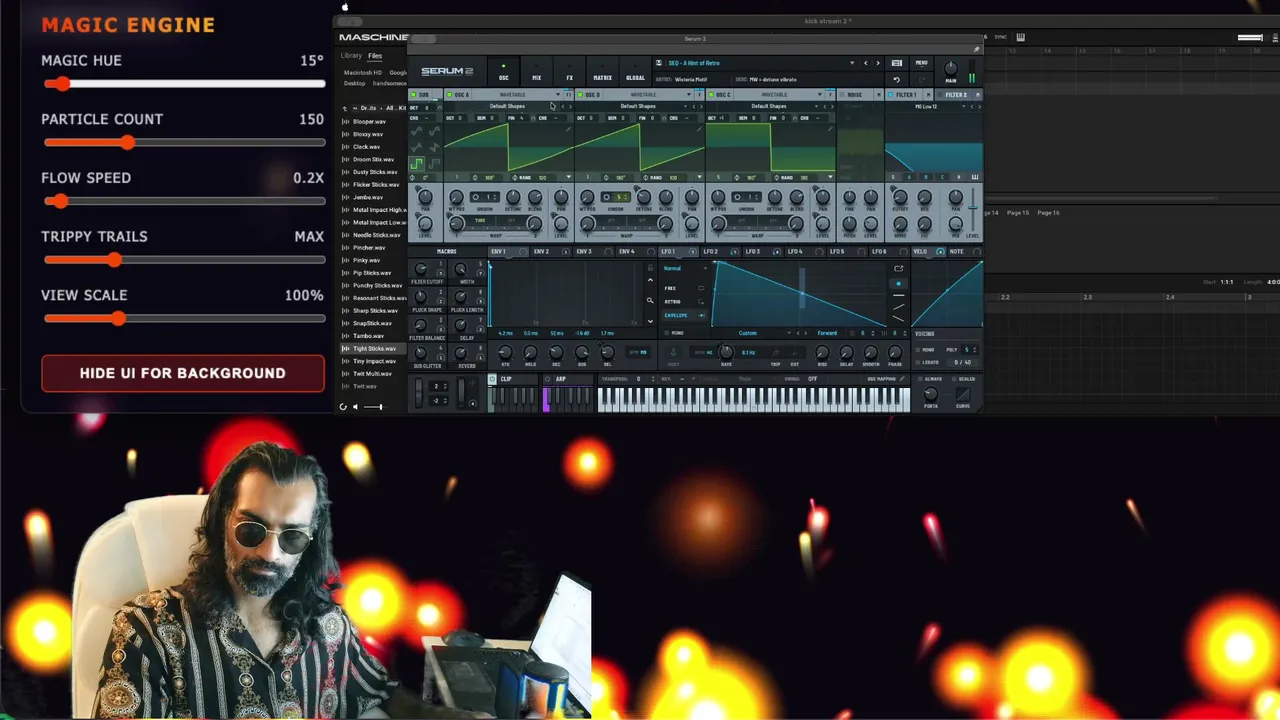This screenshot has height=720, width=1280.
Task: Click the Serum MAIN volume knob
Action: [950, 69]
